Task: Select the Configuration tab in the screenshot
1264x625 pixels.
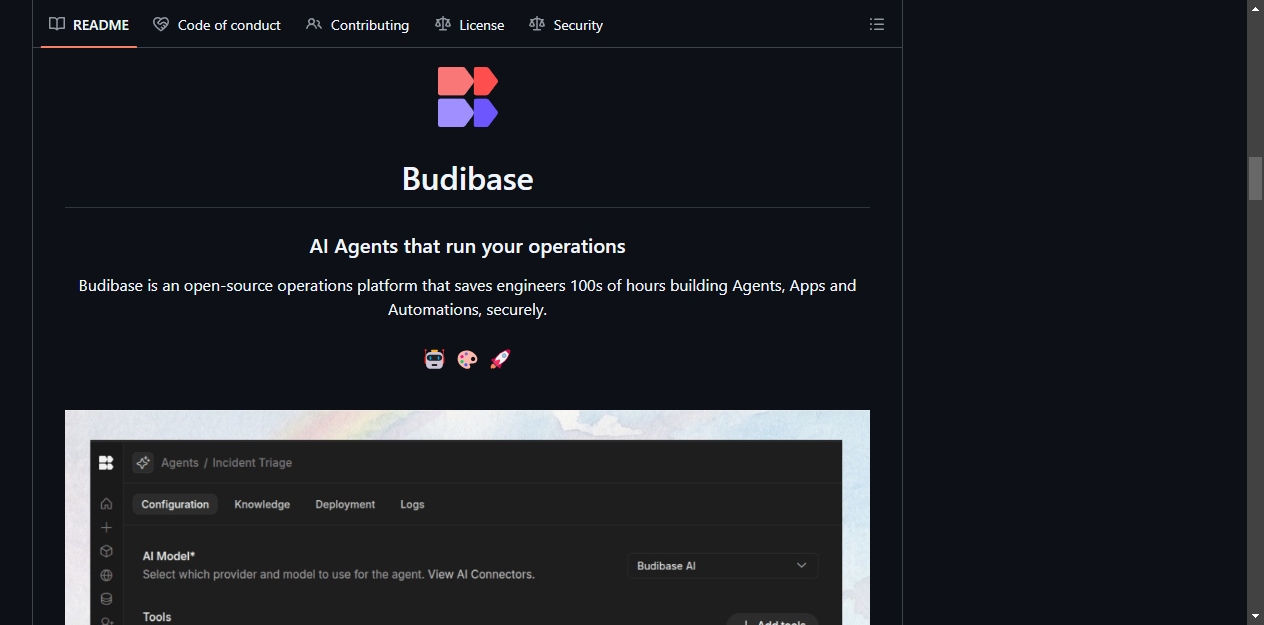Action: tap(175, 504)
